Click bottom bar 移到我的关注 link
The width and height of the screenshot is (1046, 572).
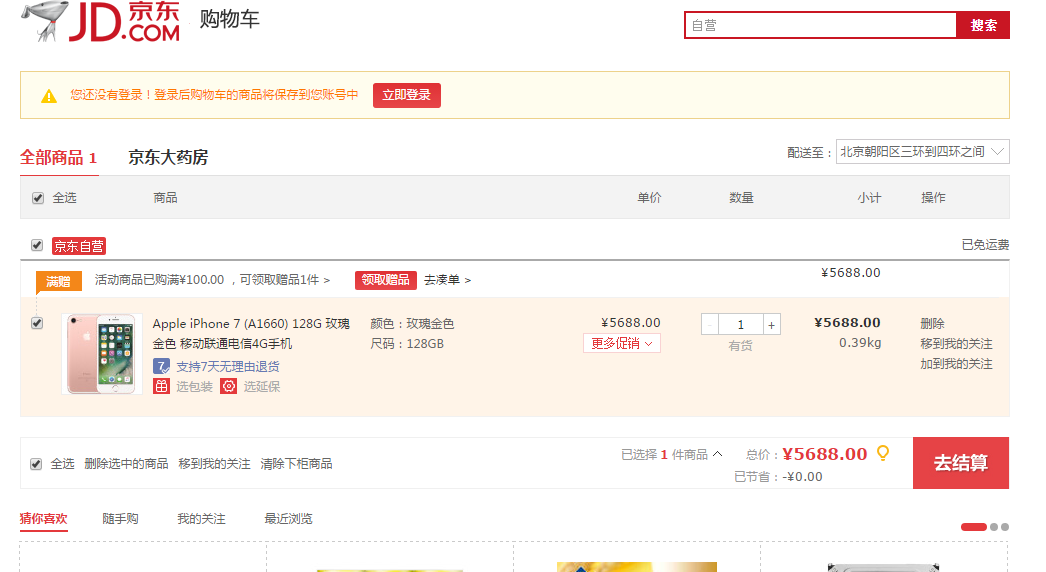tap(214, 464)
